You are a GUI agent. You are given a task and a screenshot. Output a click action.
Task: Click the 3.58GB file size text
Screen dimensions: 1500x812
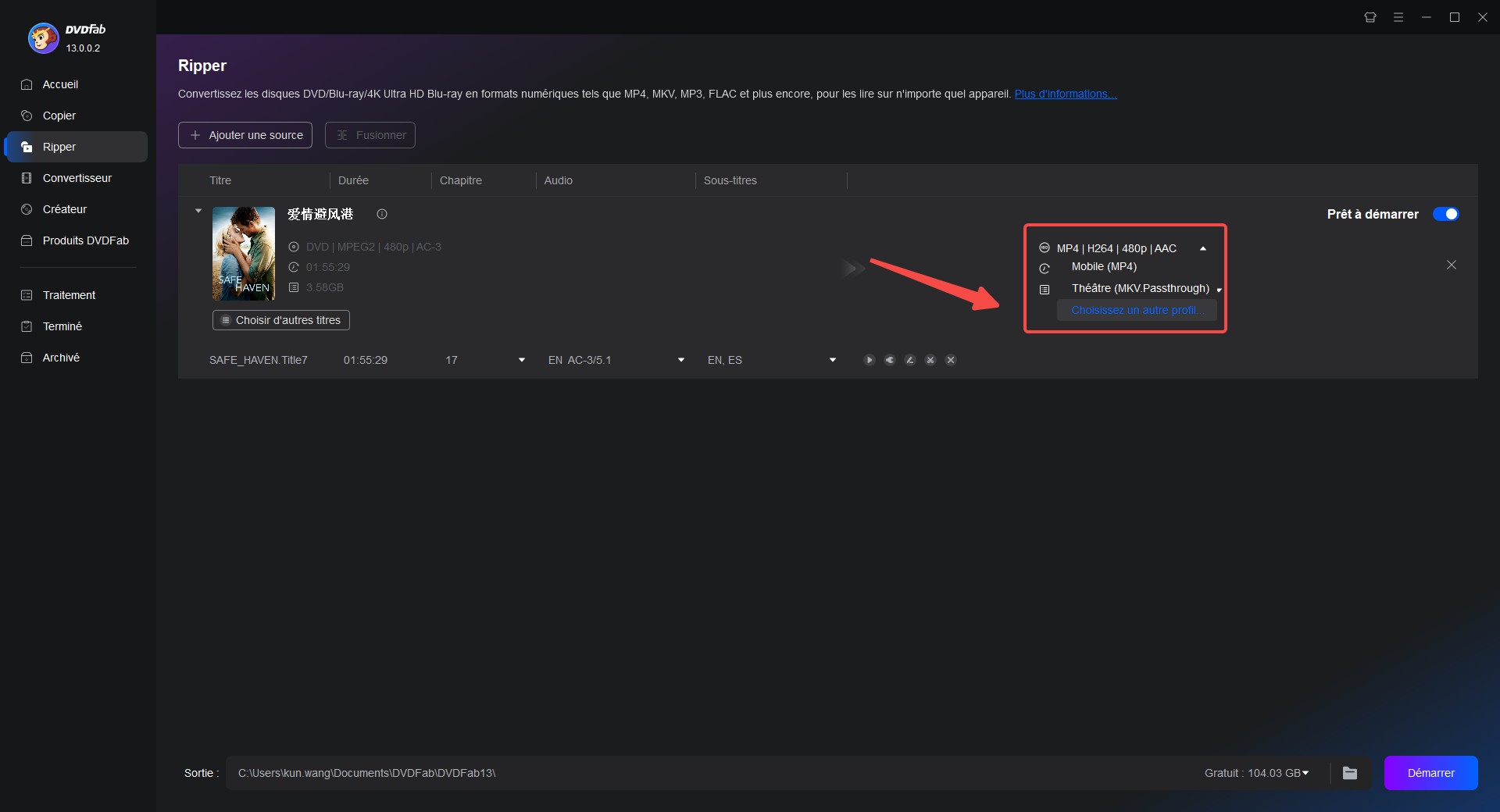(325, 287)
